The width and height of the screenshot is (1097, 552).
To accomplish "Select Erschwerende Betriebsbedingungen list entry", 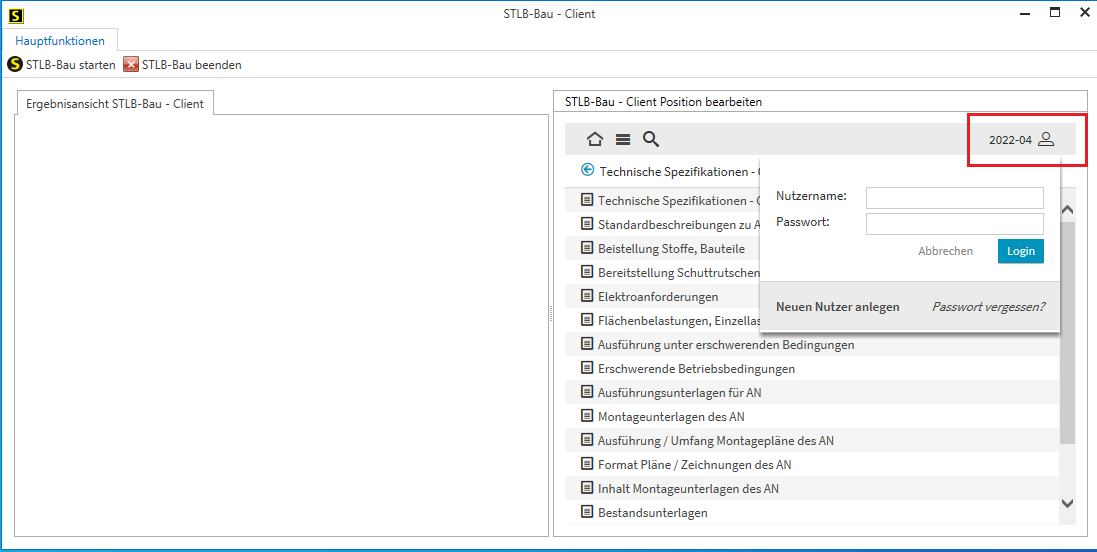I will pyautogui.click(x=696, y=369).
